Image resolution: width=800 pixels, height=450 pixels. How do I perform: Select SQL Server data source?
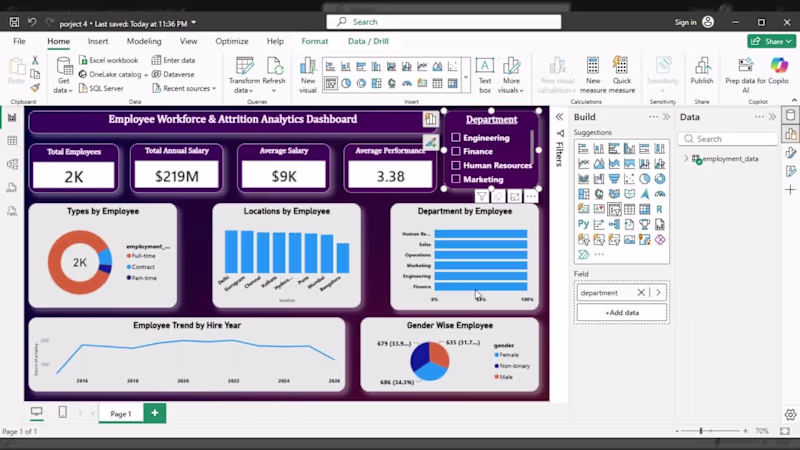pyautogui.click(x=102, y=88)
